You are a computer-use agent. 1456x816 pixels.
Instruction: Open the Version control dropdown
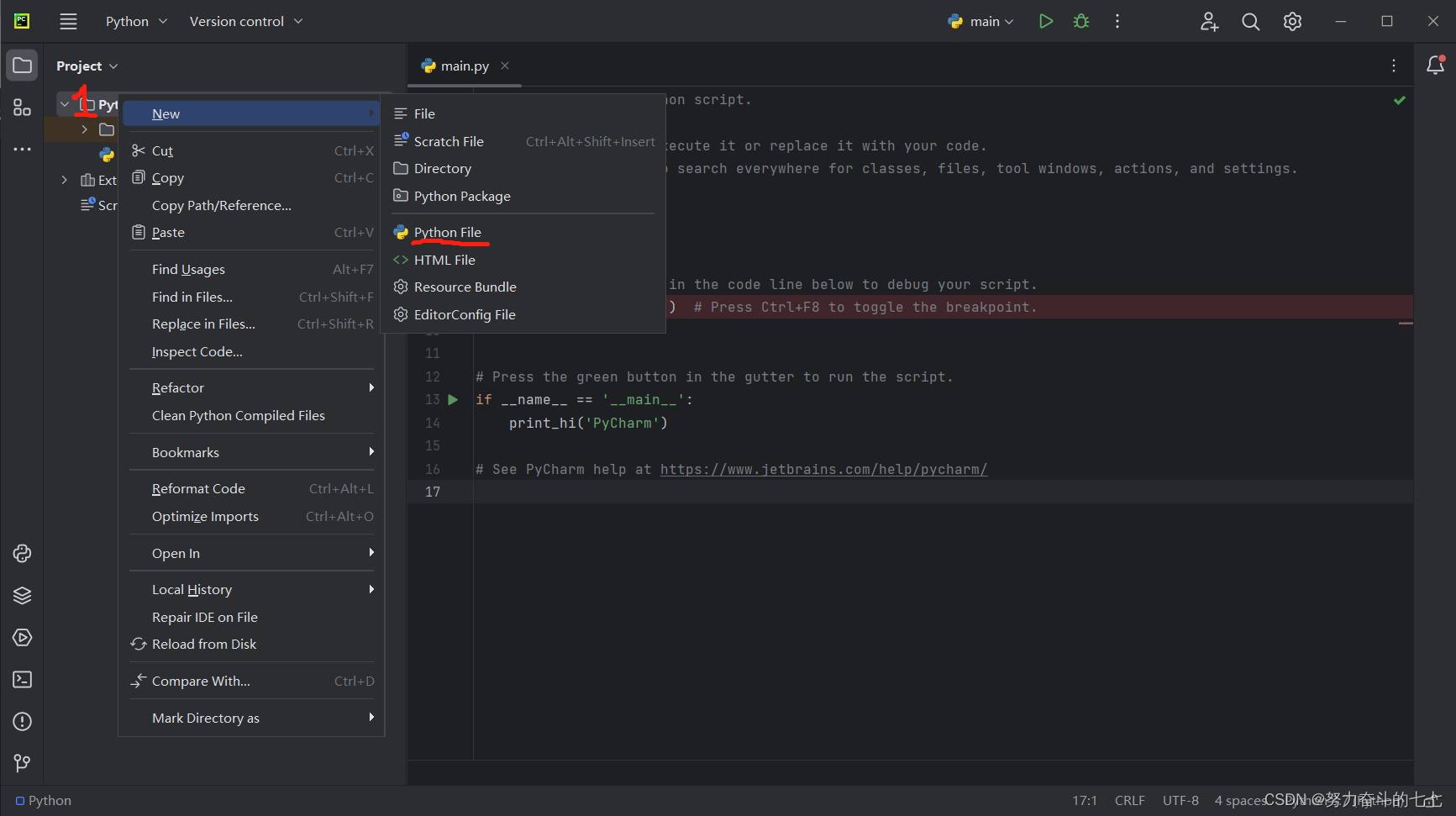pyautogui.click(x=245, y=21)
